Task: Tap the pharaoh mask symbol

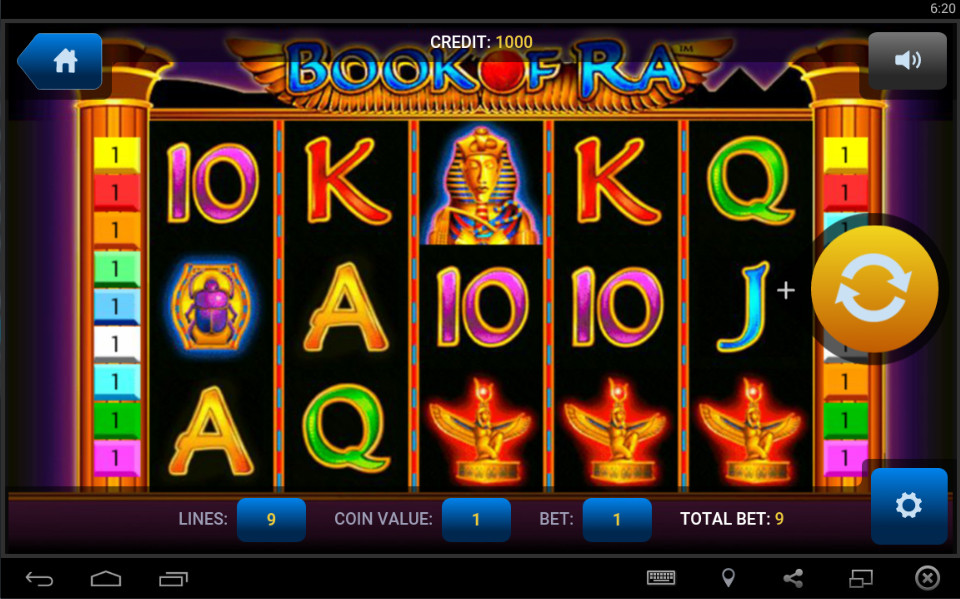Action: pos(481,184)
